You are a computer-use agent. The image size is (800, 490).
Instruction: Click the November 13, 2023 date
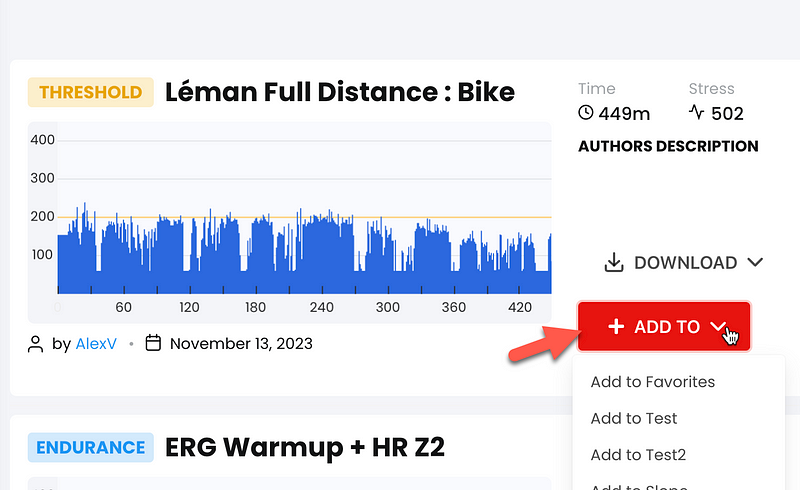click(241, 344)
